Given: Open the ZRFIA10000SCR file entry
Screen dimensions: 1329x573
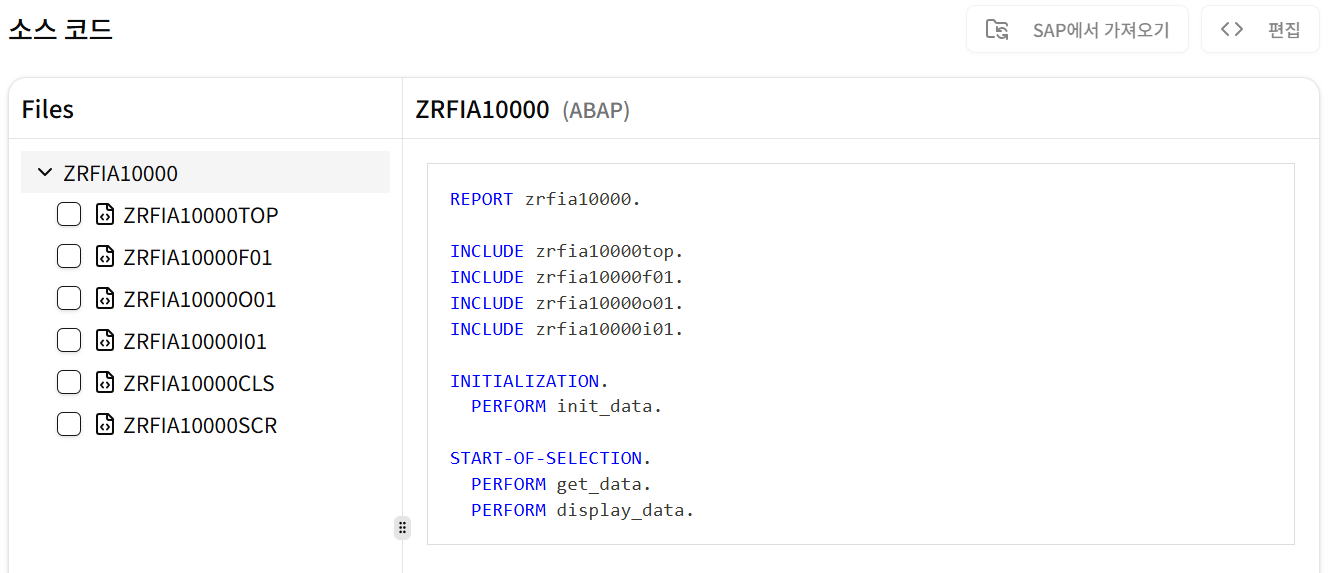Looking at the screenshot, I should [200, 425].
